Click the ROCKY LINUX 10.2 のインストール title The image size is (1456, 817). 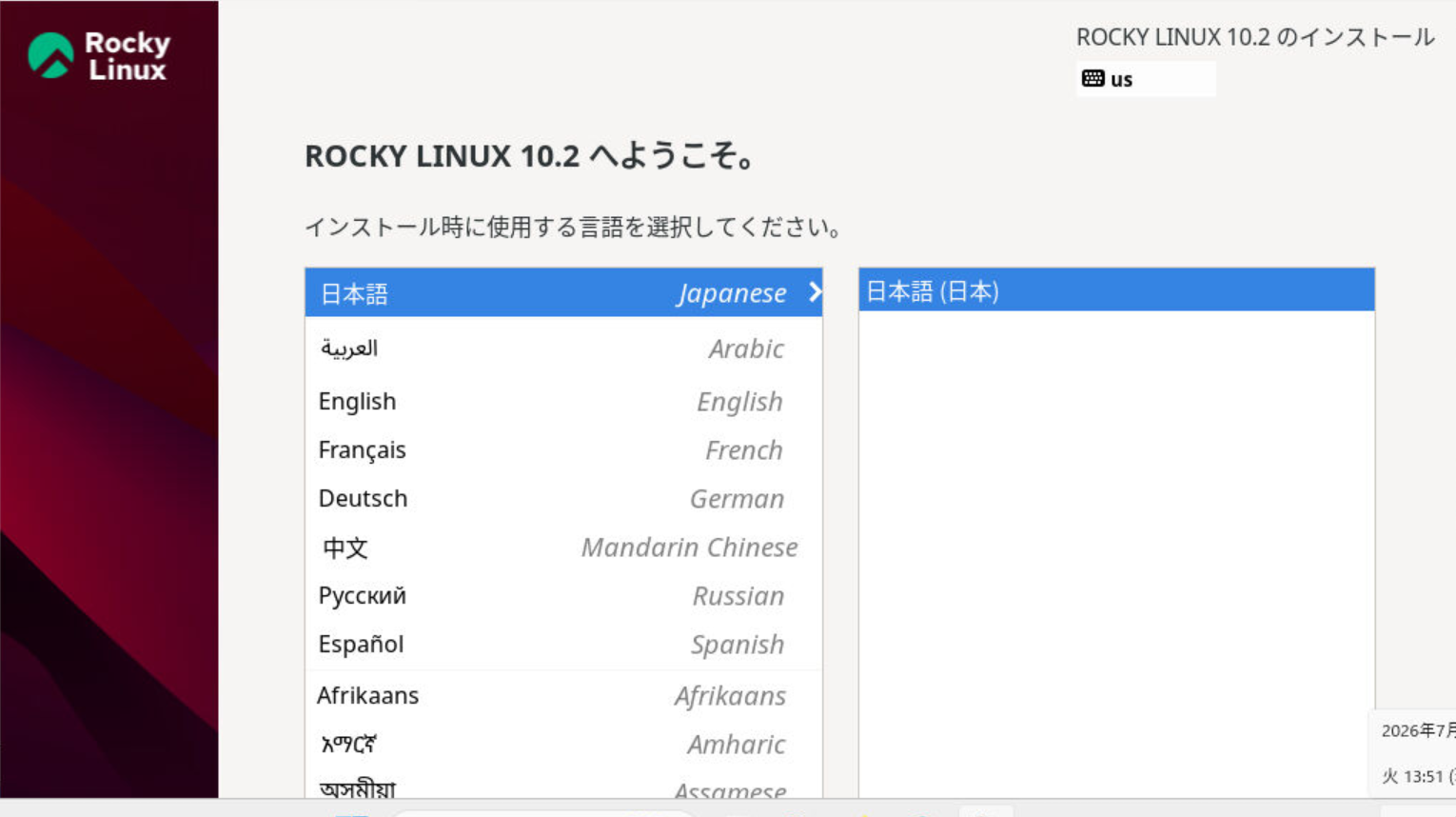pyautogui.click(x=1255, y=37)
